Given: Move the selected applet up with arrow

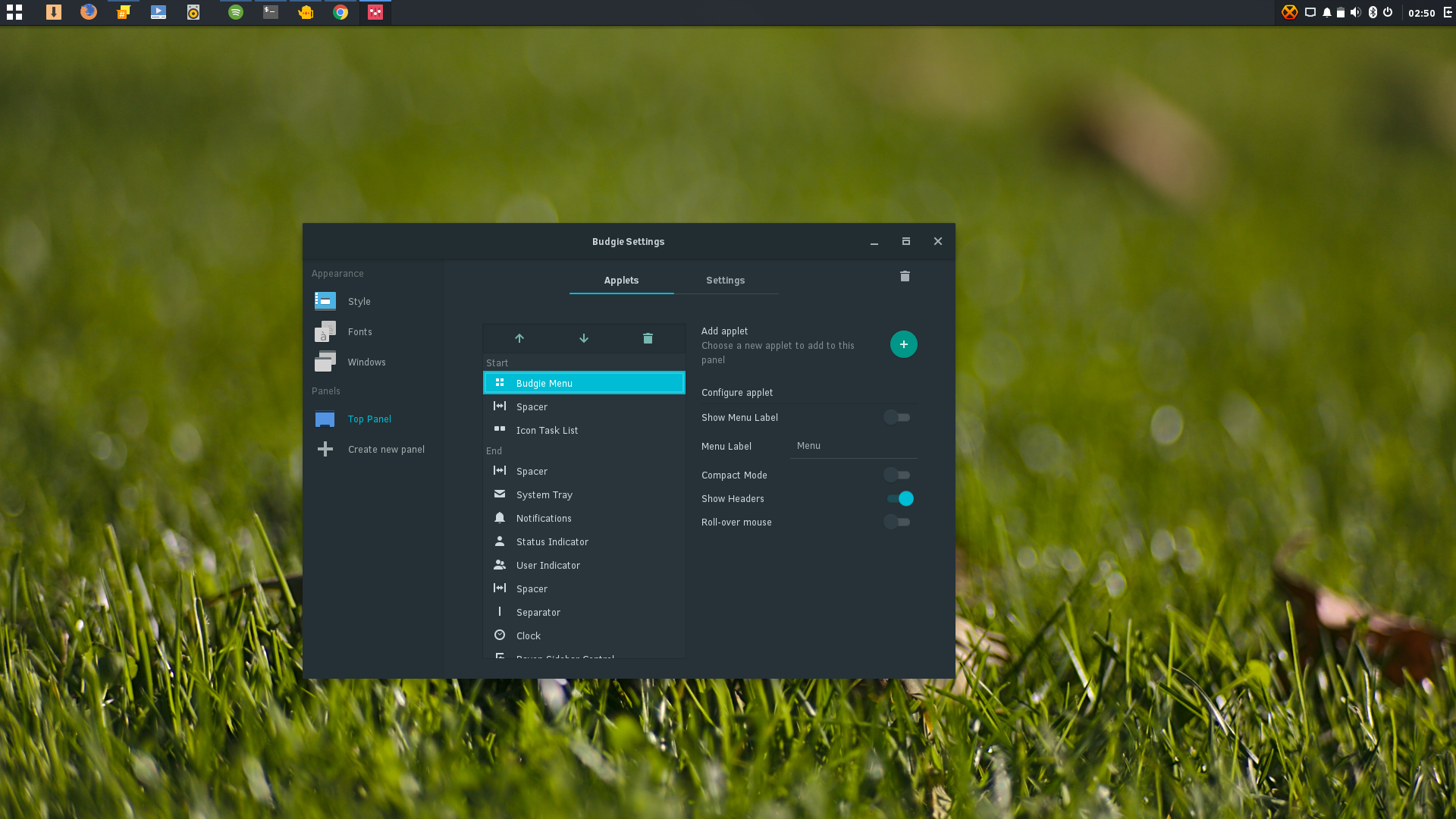Looking at the screenshot, I should point(519,338).
